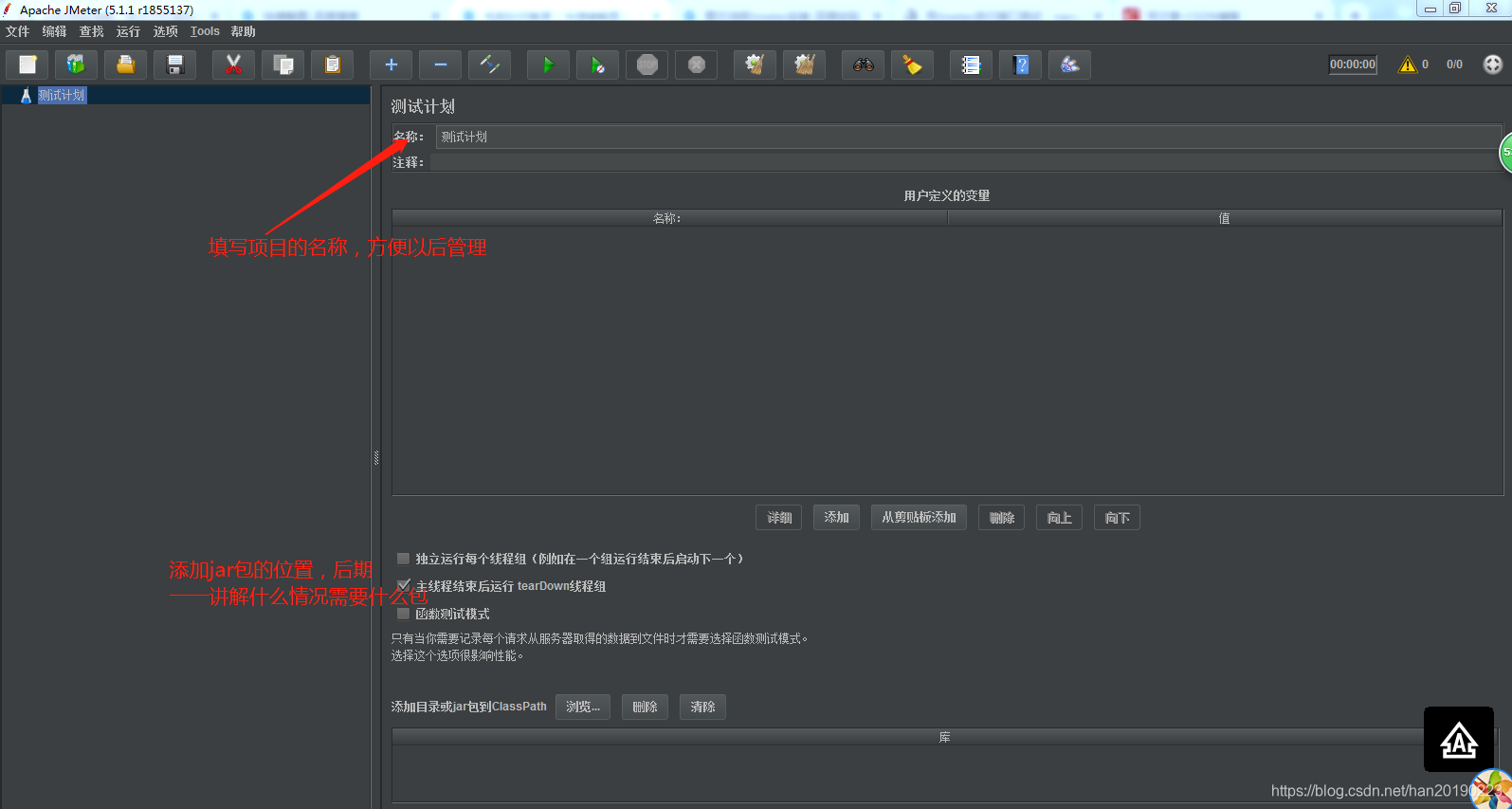Click the Cut scissors icon
Image resolution: width=1512 pixels, height=809 pixels.
(233, 64)
